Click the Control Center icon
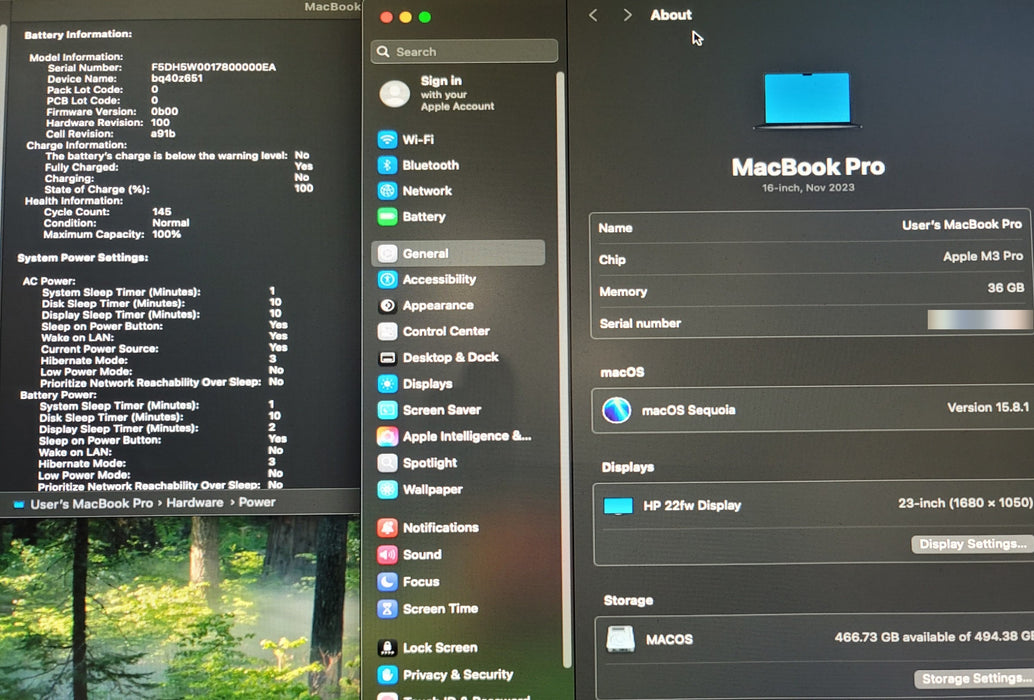1034x700 pixels. pos(387,331)
